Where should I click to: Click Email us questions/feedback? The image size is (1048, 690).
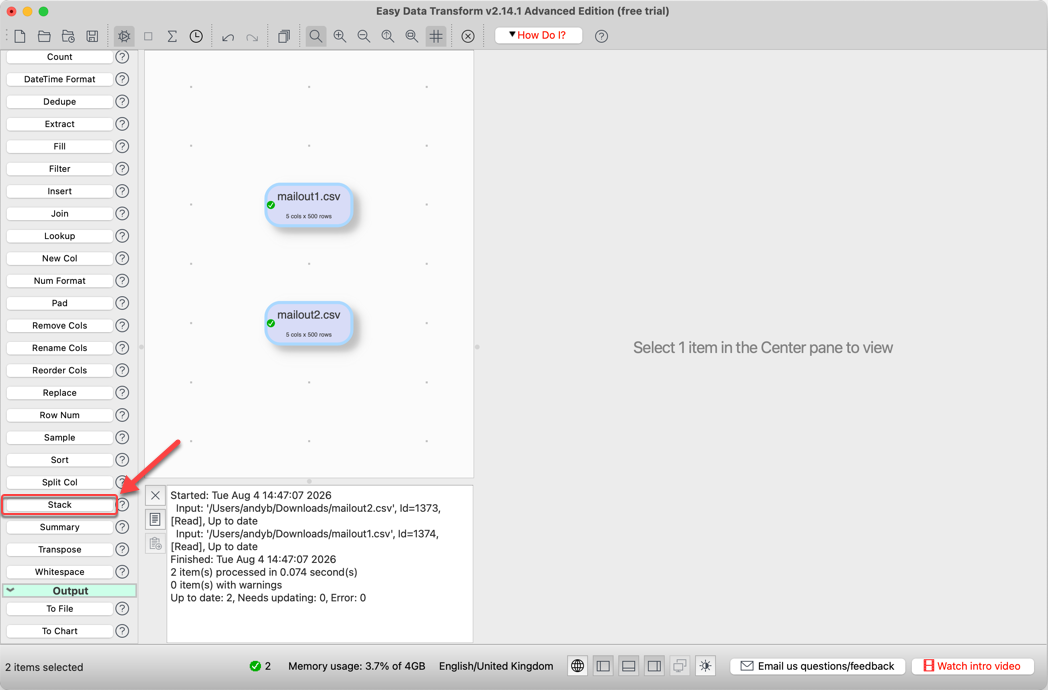click(817, 666)
